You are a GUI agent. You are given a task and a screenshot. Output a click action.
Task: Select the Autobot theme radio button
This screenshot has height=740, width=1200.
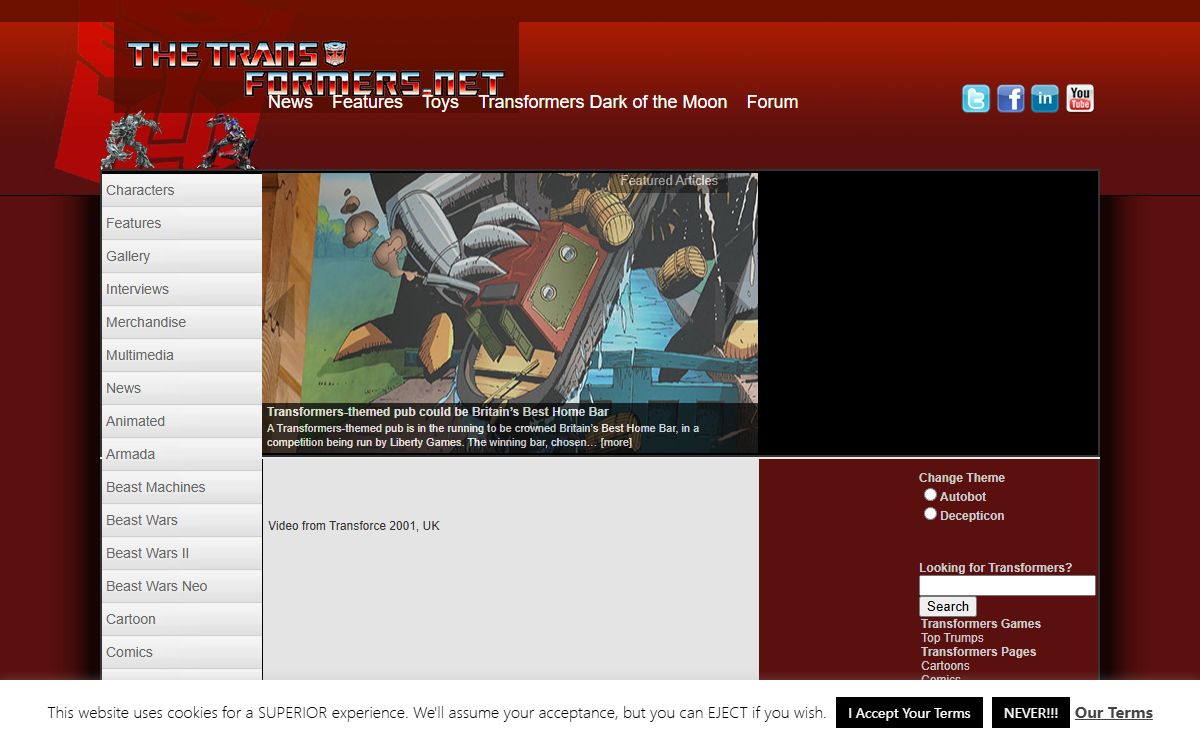930,495
